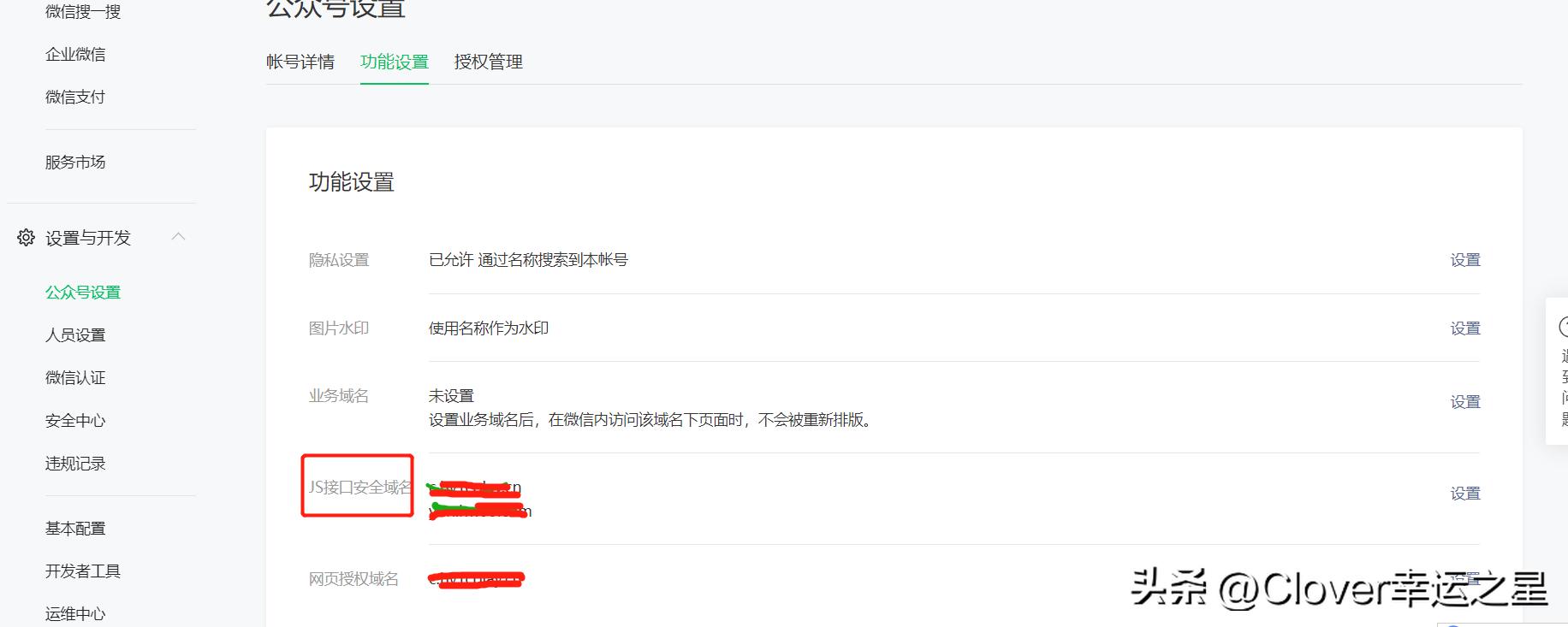Screen dimensions: 1568x627
Task: Click 设置 link in the JS接口安全域名 row
Action: click(1465, 493)
